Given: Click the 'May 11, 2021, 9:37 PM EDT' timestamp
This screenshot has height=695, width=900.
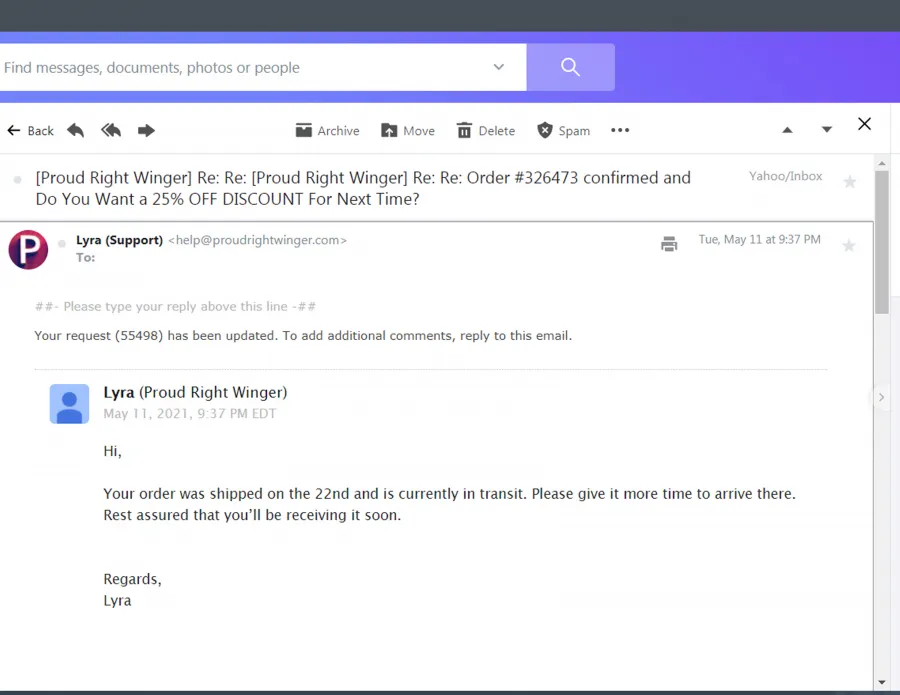Looking at the screenshot, I should (189, 414).
